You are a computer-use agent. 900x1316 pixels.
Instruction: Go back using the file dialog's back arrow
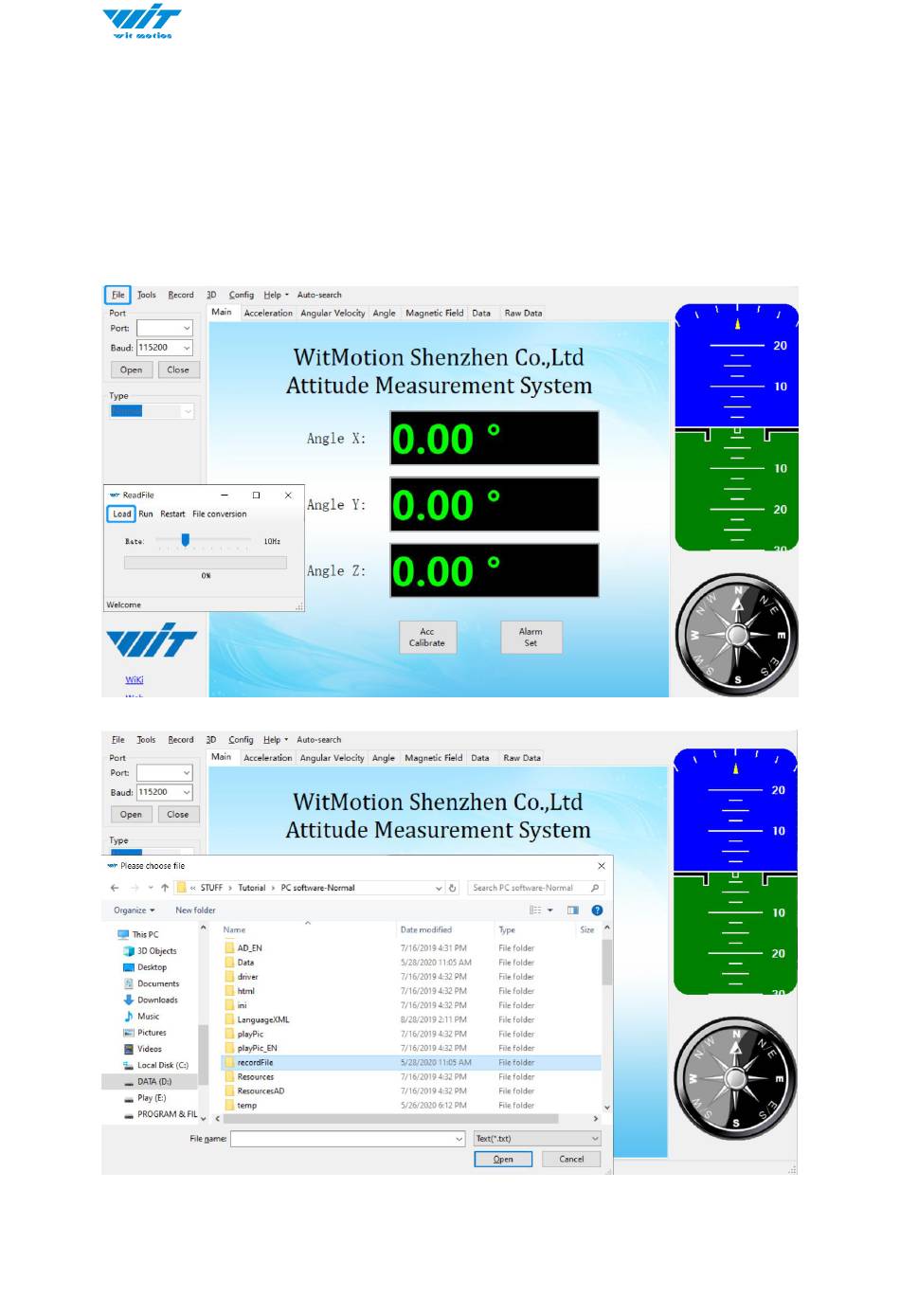[115, 888]
